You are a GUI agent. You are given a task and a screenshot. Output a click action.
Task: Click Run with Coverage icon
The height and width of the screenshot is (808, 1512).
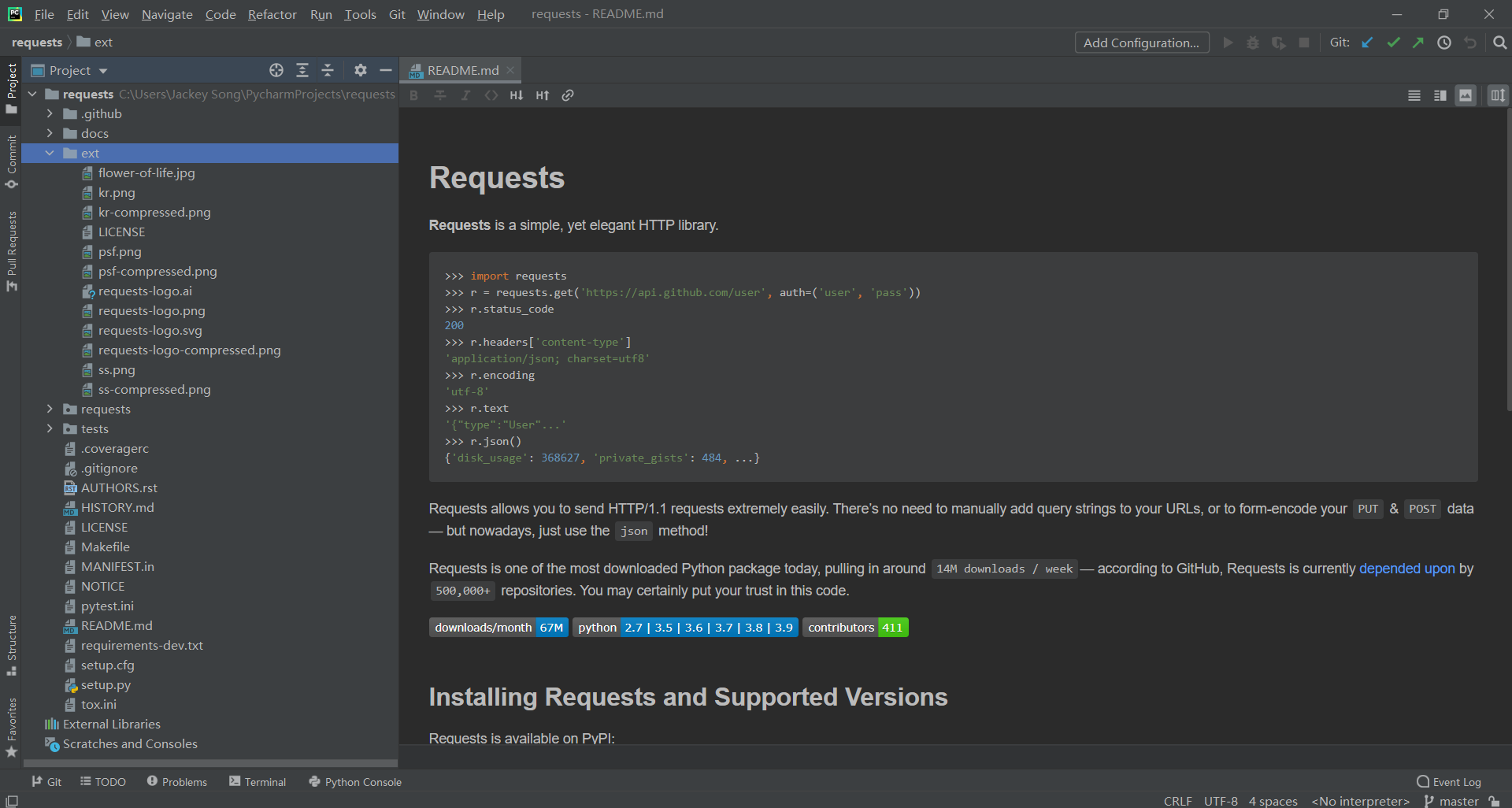(x=1279, y=43)
